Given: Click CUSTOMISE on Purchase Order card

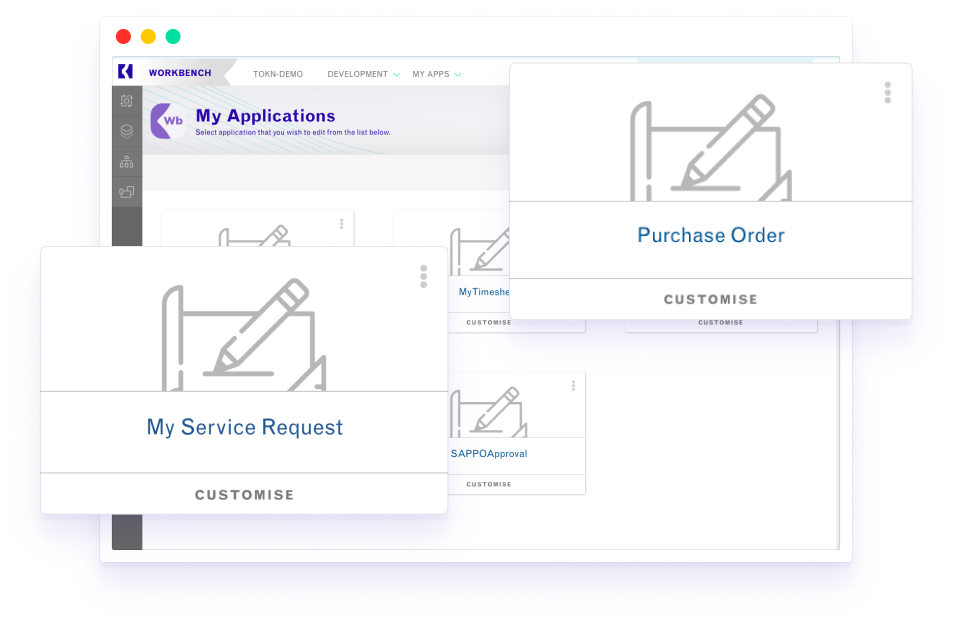Looking at the screenshot, I should [710, 300].
